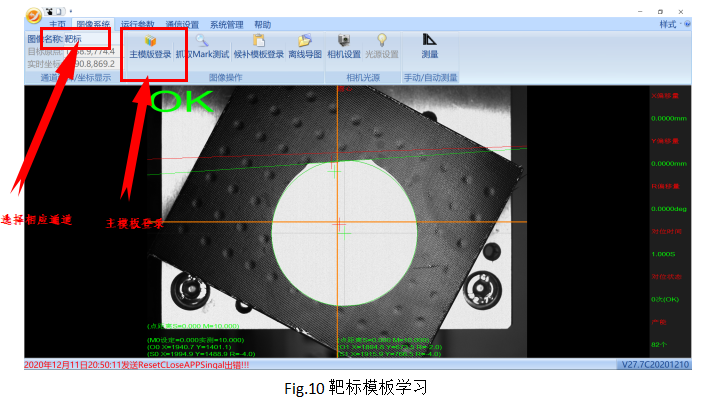
Task: Open the 样式 style dropdown
Action: click(x=670, y=24)
